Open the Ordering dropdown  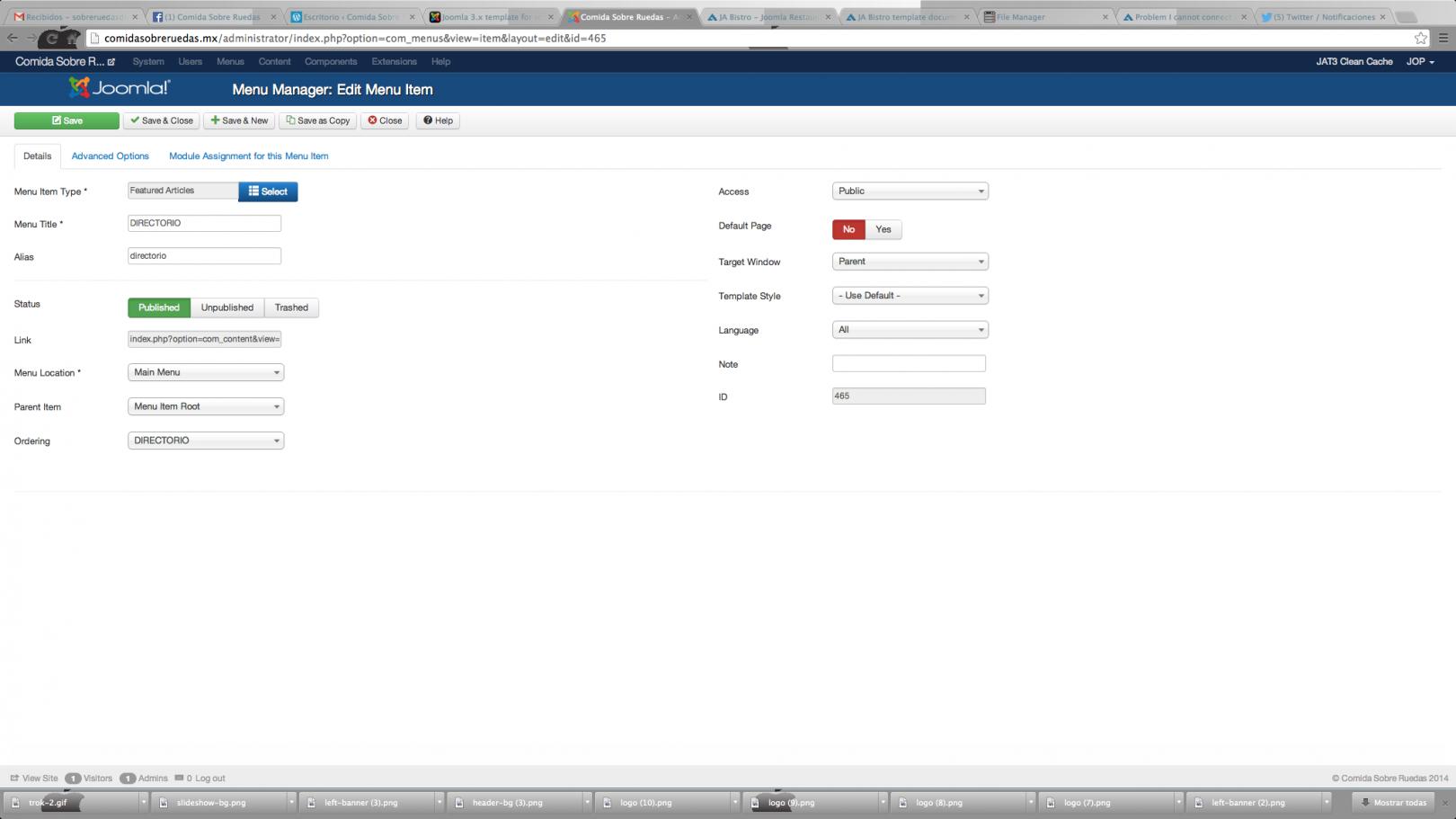[x=206, y=441]
